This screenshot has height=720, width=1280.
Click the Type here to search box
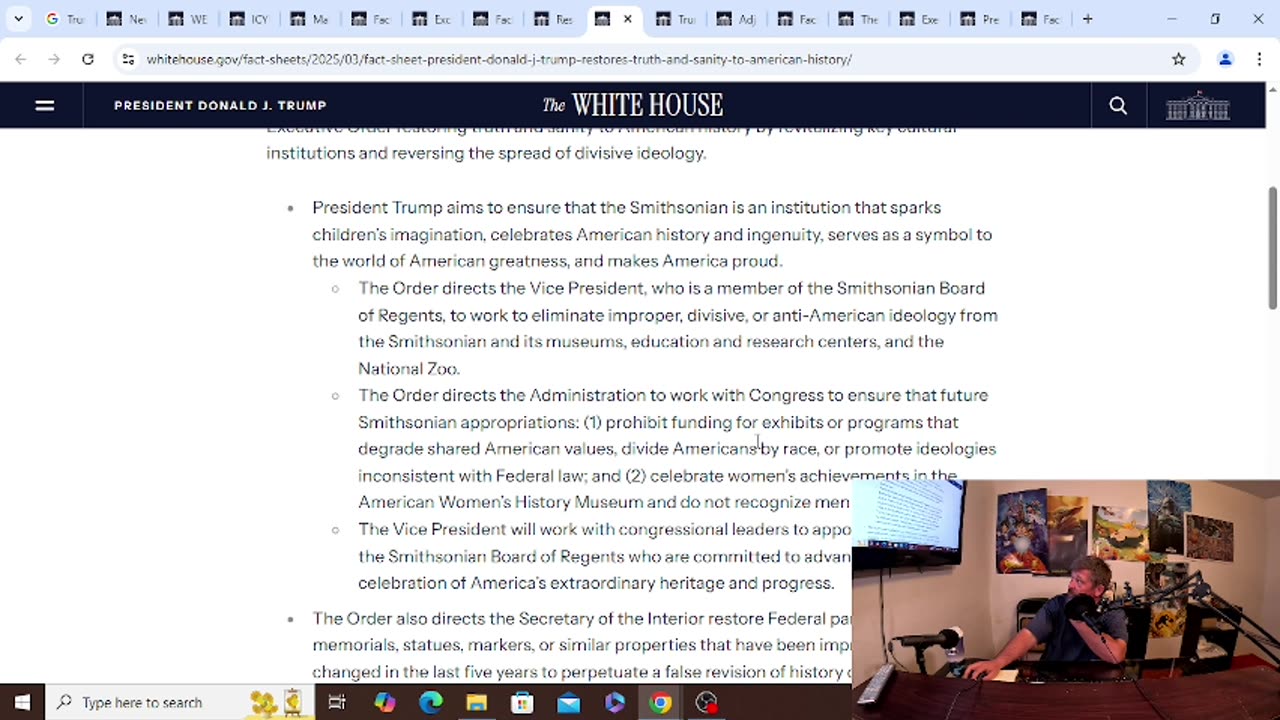[x=180, y=702]
